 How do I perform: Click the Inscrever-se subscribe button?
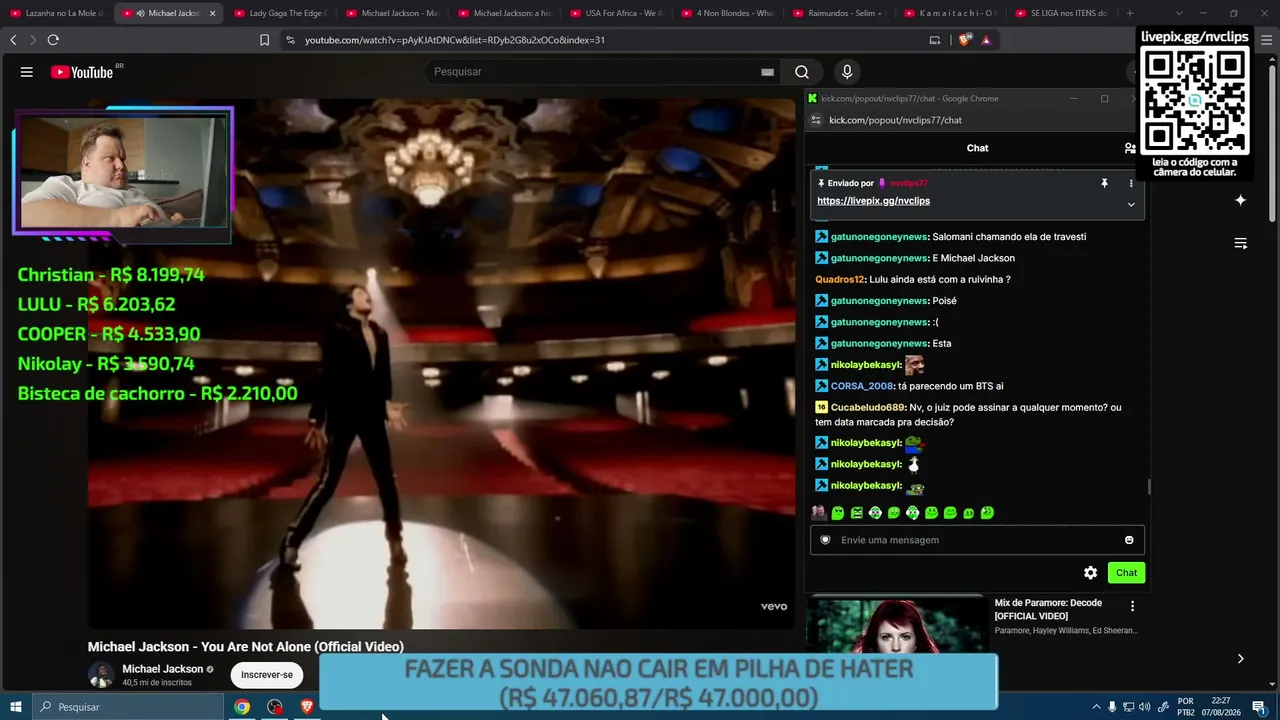[x=267, y=675]
